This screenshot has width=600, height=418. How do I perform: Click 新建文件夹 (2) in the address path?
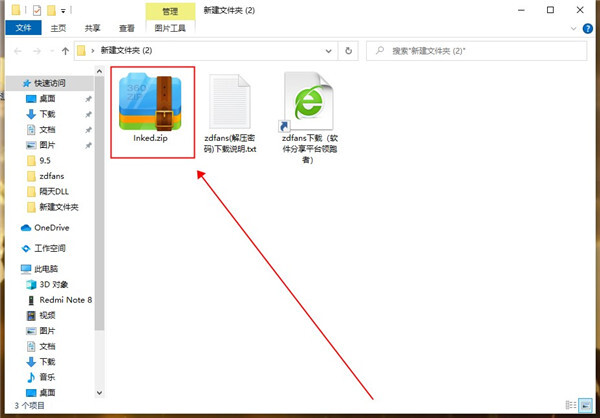tap(126, 51)
